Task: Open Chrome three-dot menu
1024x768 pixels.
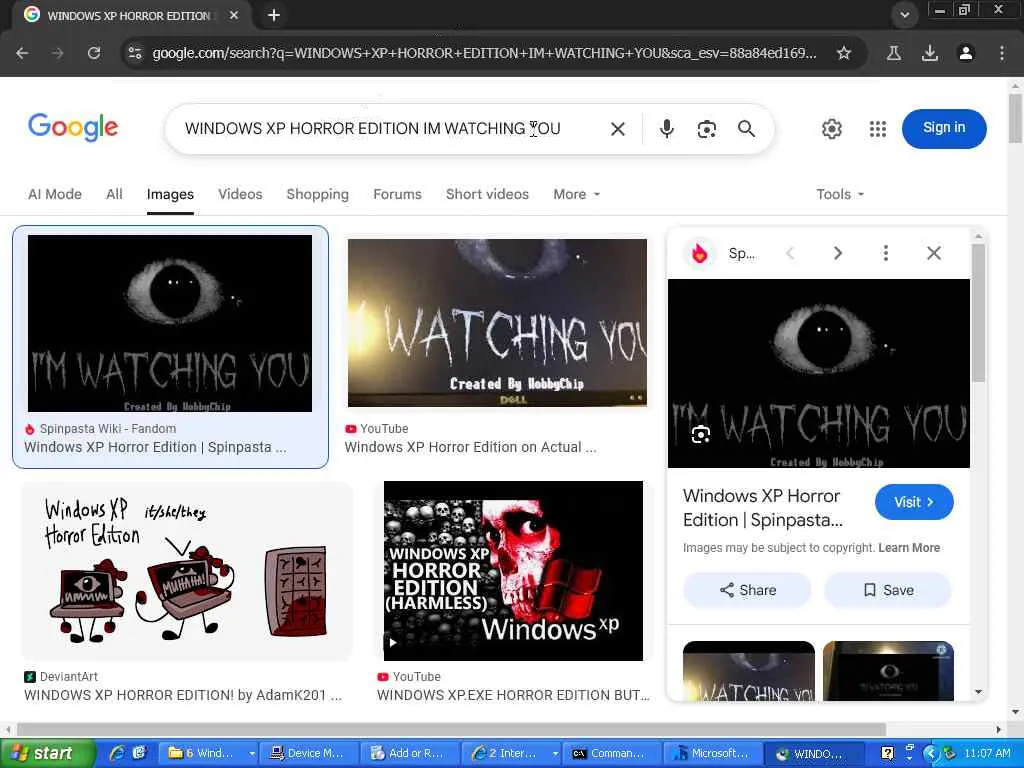Action: click(1002, 53)
